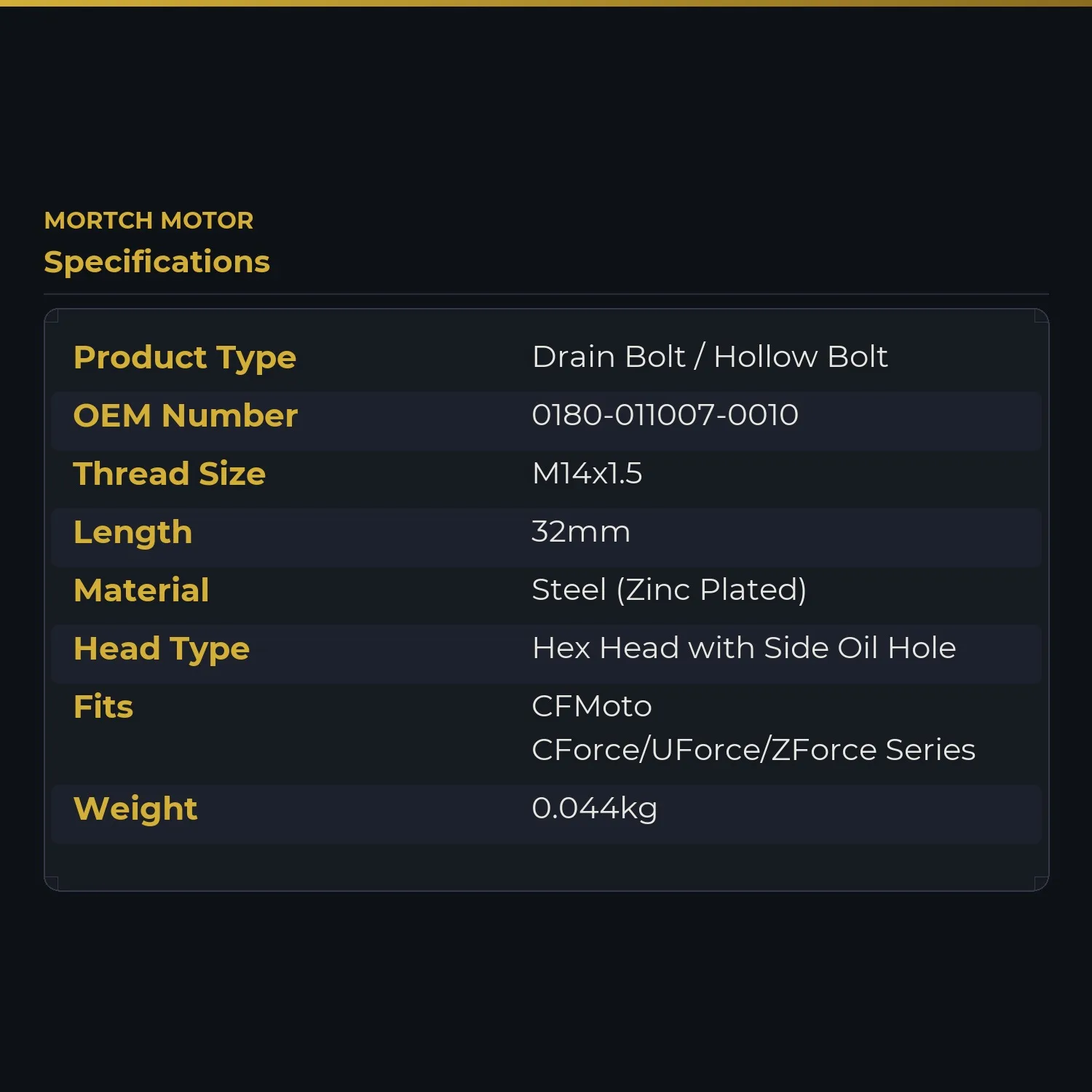
Task: Click the Material row label
Action: (x=142, y=590)
